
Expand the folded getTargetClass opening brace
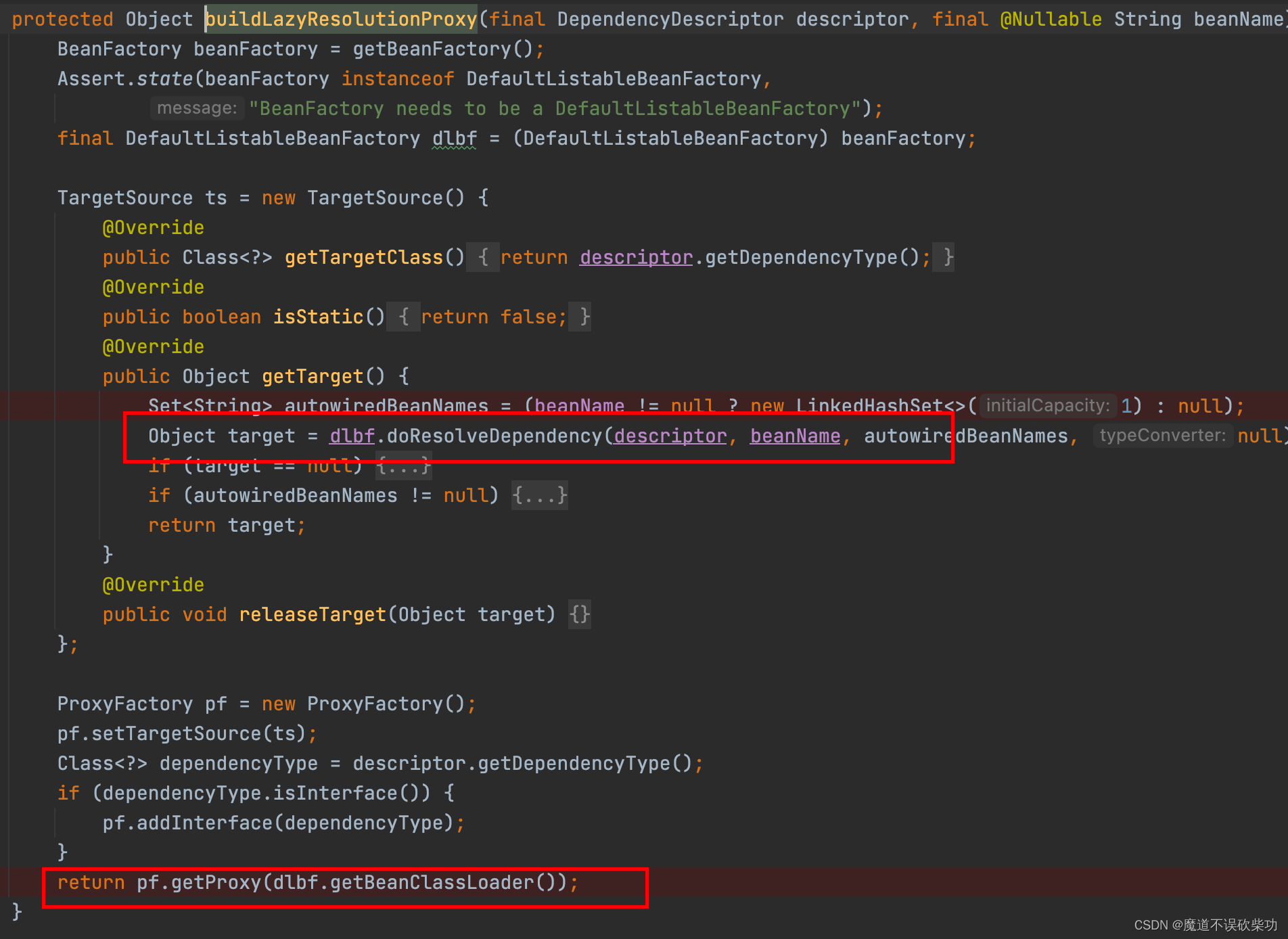(483, 257)
